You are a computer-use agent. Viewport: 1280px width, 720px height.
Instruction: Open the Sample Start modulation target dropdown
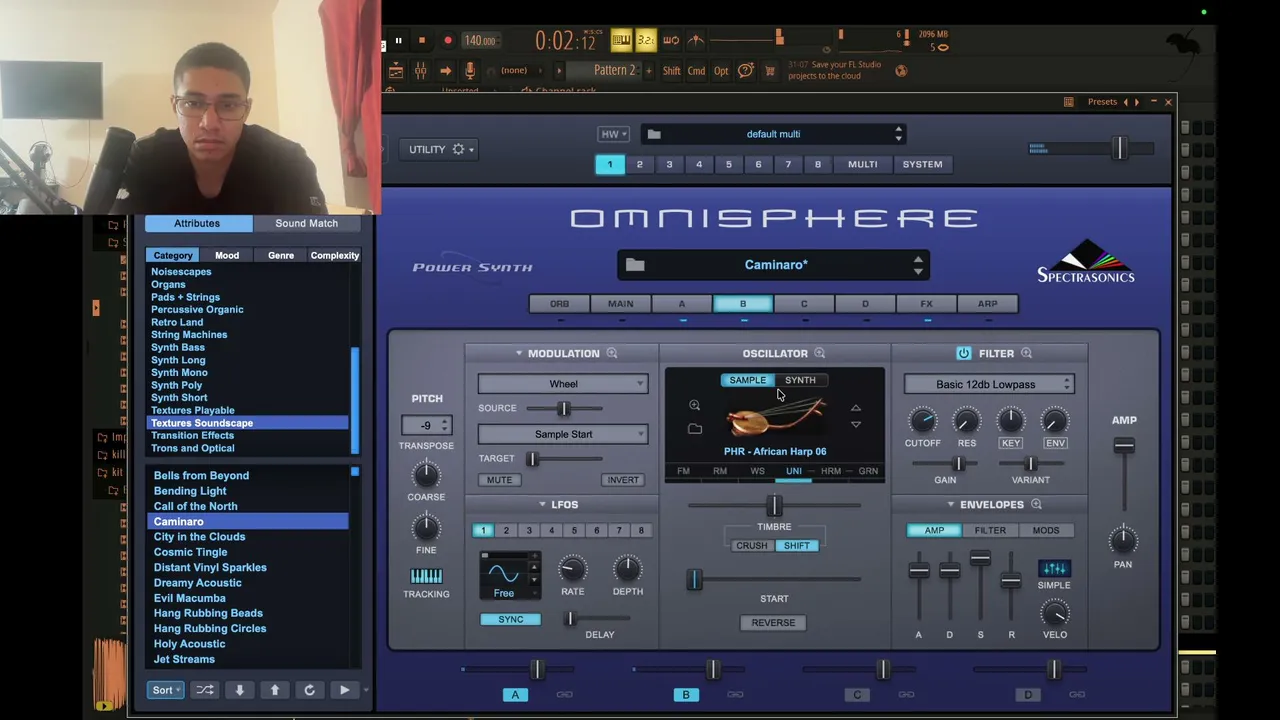pyautogui.click(x=563, y=434)
